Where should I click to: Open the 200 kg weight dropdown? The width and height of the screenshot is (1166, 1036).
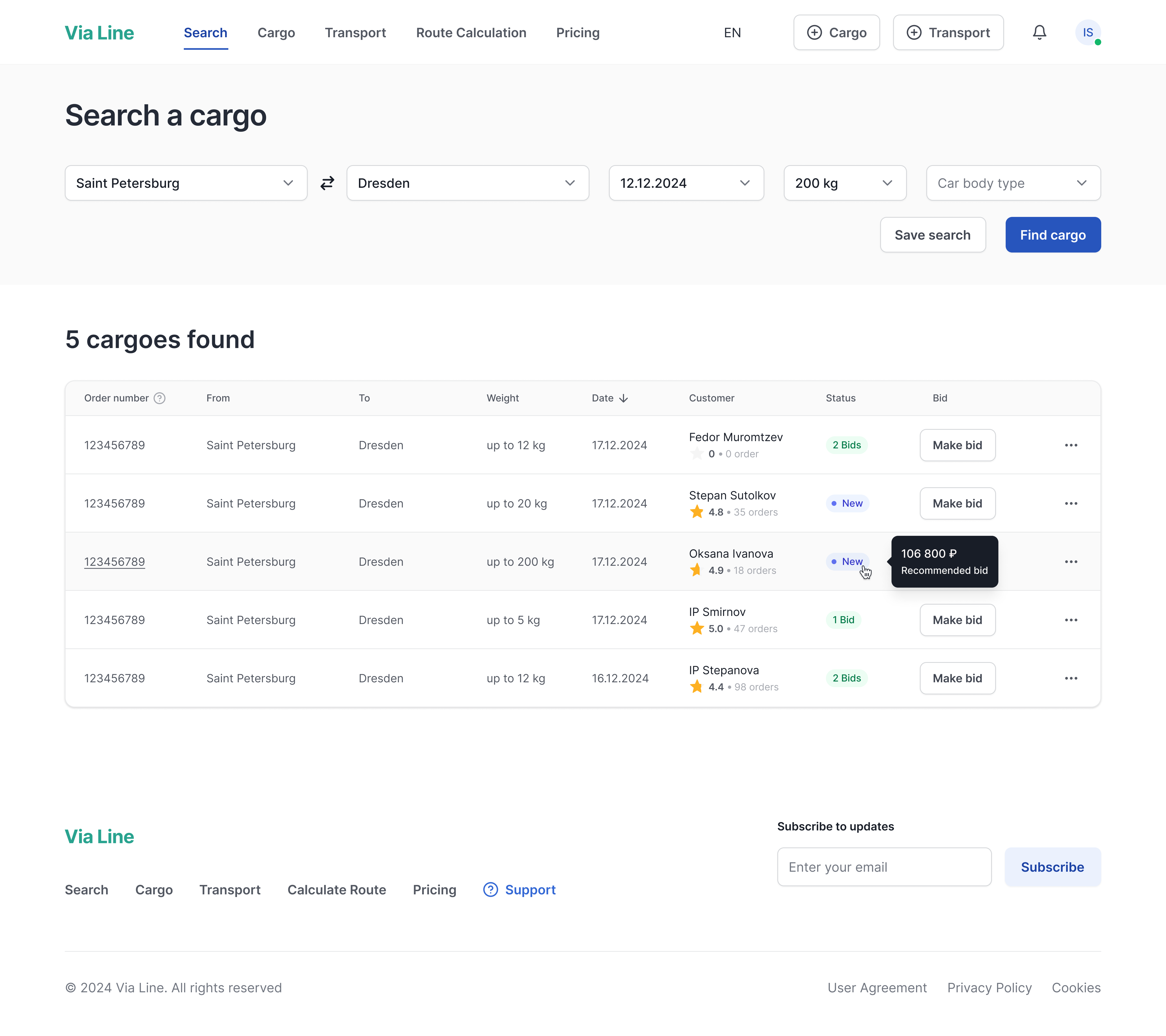pos(844,183)
